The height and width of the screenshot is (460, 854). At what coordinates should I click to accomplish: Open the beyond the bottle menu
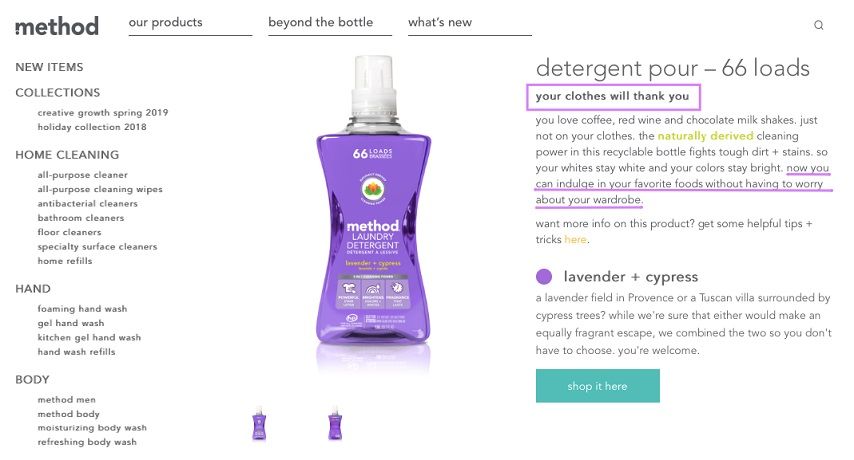320,22
